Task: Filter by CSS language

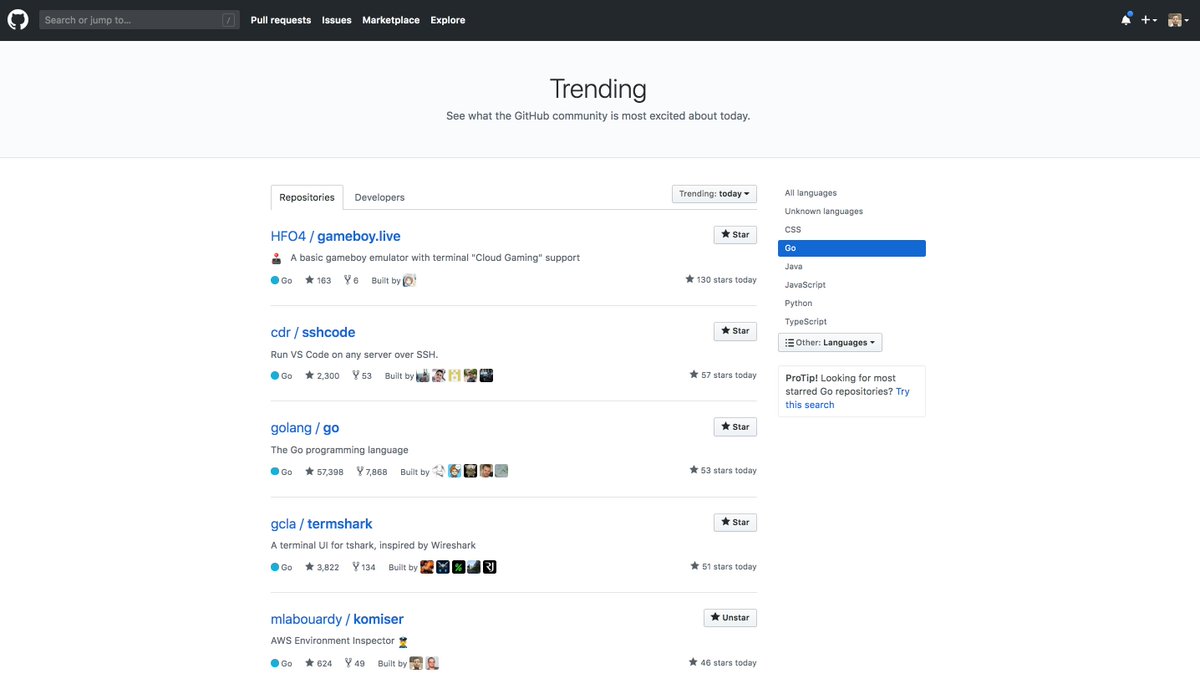Action: coord(793,230)
